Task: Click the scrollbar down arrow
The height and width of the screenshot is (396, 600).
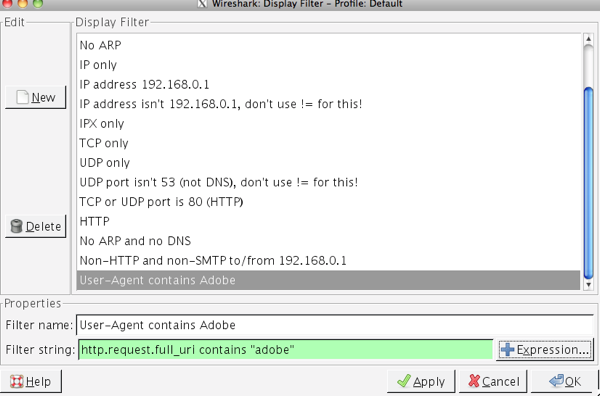Action: [589, 285]
